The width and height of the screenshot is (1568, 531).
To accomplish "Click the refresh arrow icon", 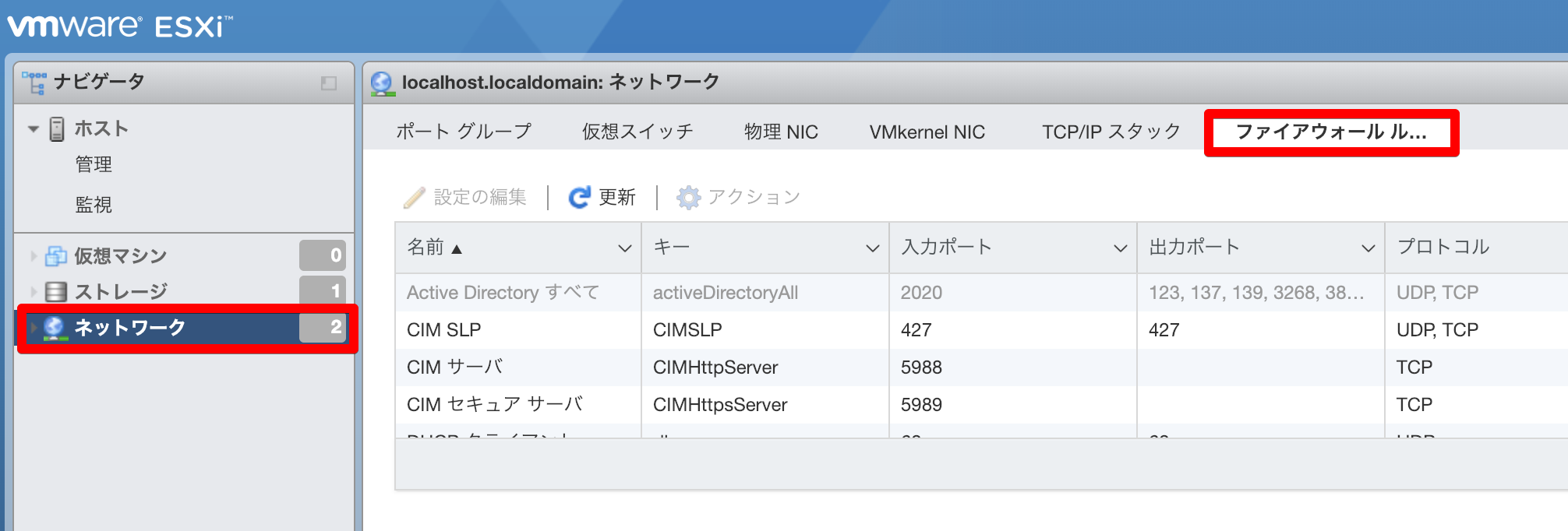I will 579,197.
